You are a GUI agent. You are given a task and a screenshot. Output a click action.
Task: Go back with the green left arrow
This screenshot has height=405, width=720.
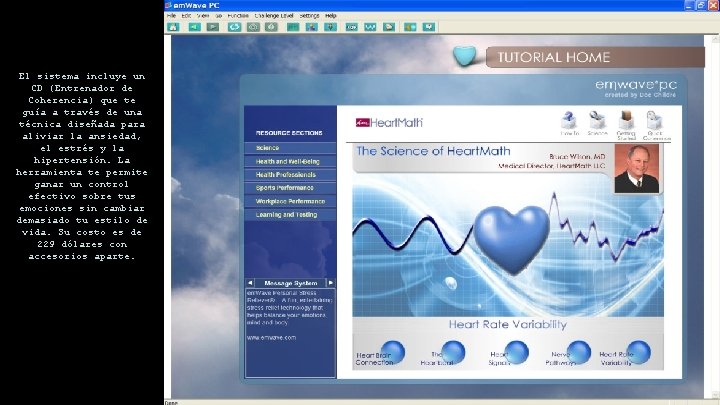(x=195, y=27)
